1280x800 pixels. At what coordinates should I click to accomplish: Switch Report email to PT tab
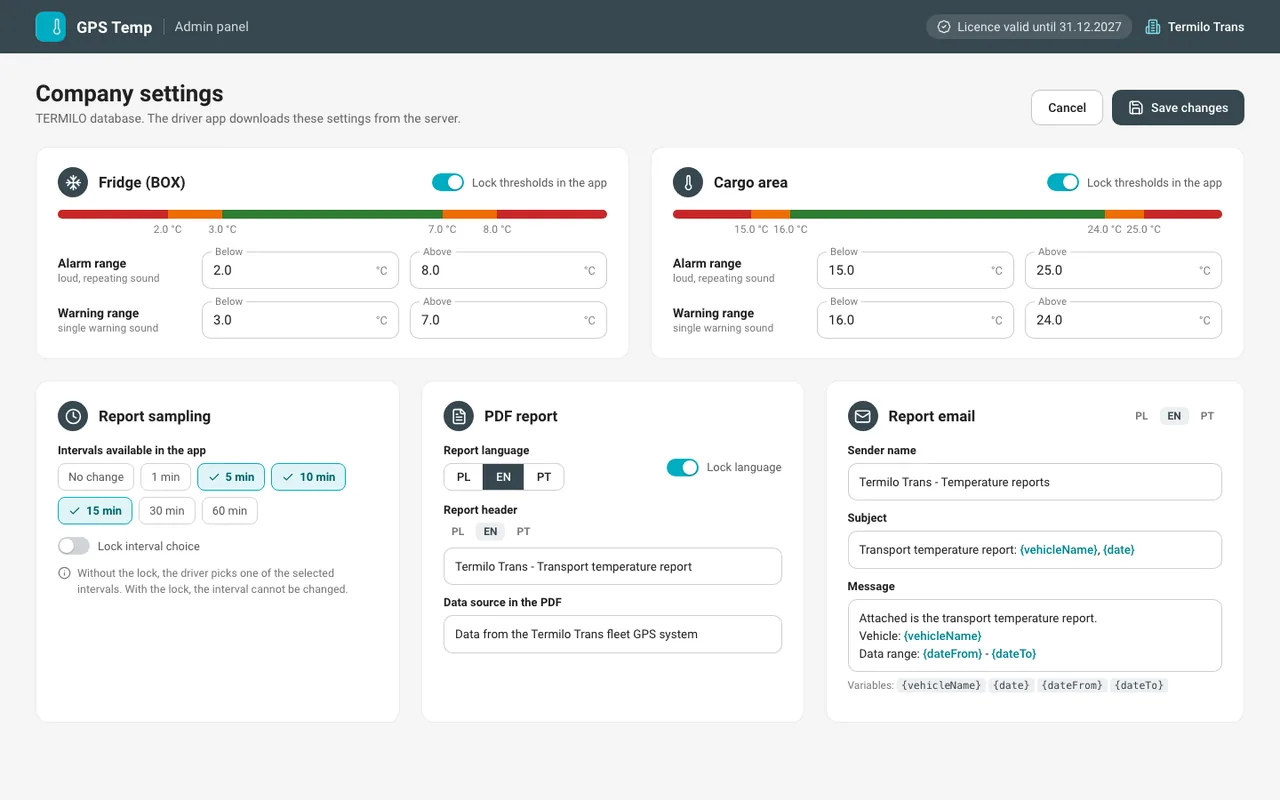tap(1207, 416)
